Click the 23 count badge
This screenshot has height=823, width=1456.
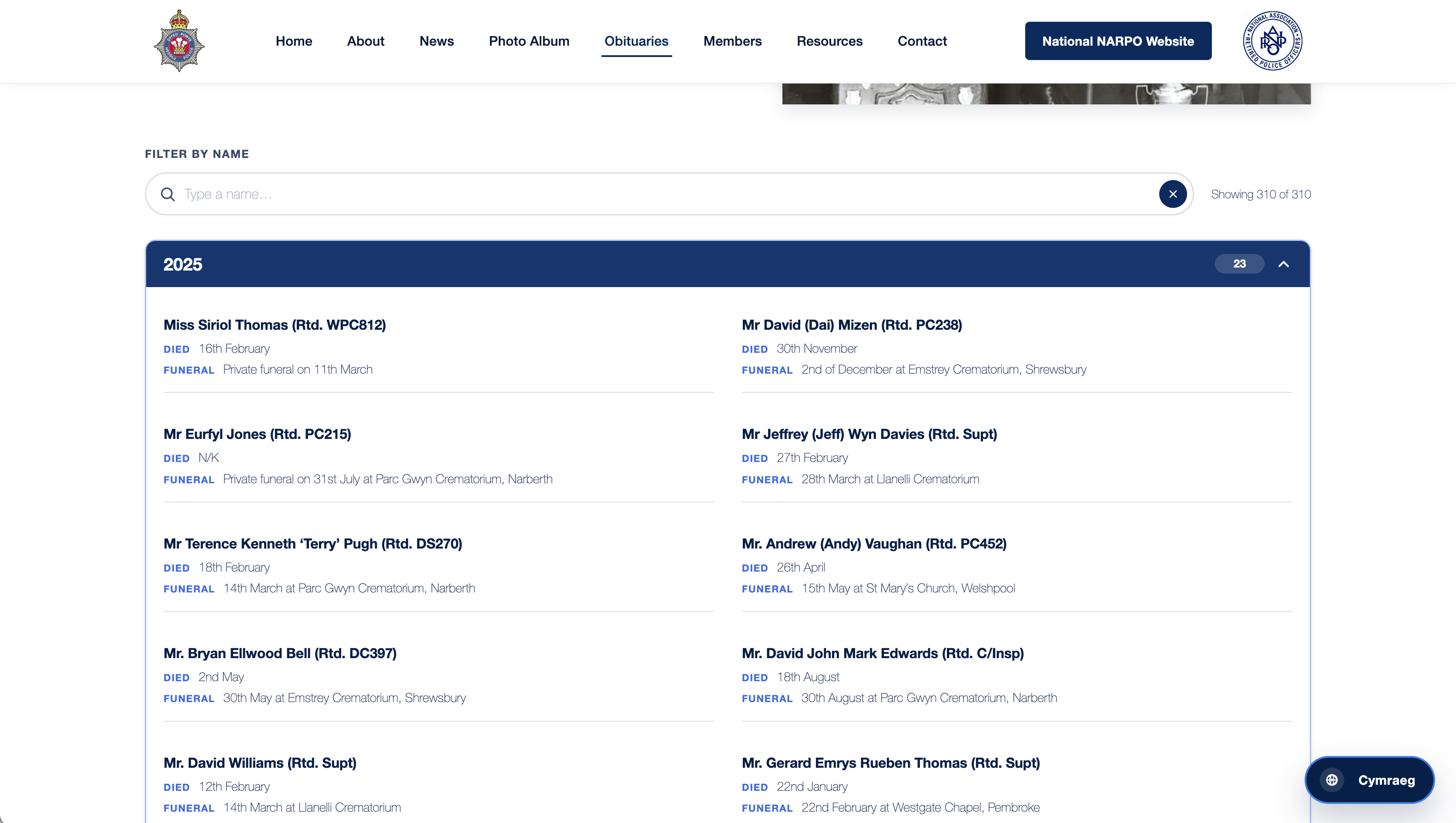click(x=1239, y=264)
